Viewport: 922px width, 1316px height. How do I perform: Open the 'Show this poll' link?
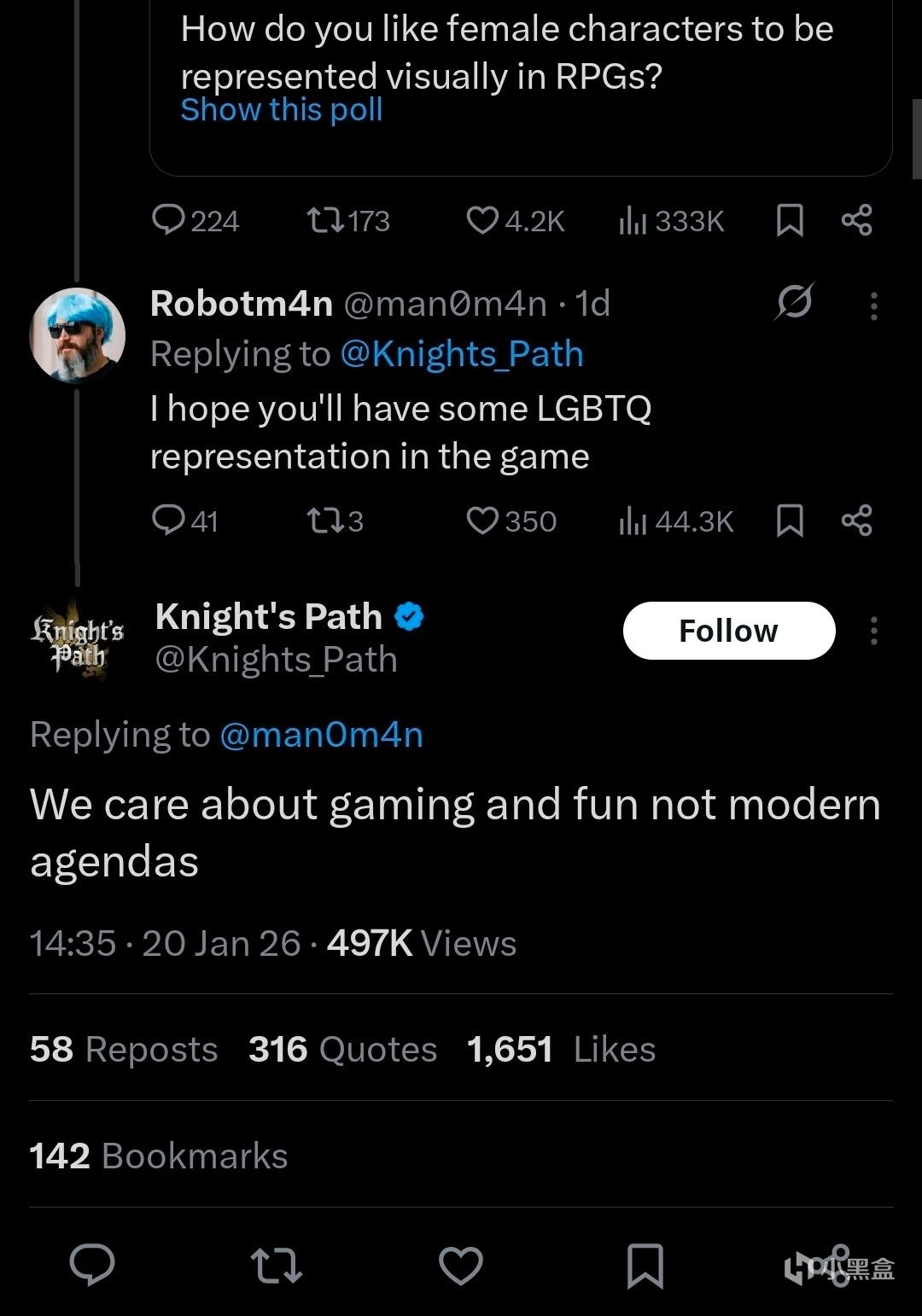282,110
